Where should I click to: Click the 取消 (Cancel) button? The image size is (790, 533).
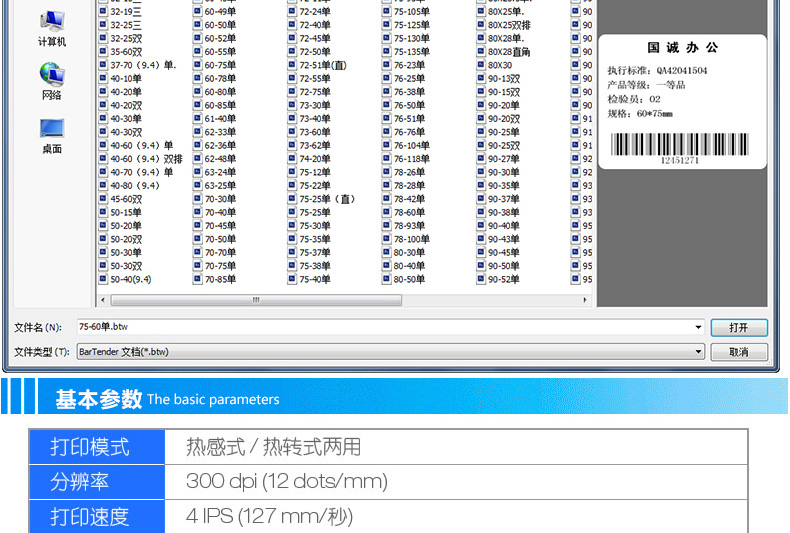739,352
